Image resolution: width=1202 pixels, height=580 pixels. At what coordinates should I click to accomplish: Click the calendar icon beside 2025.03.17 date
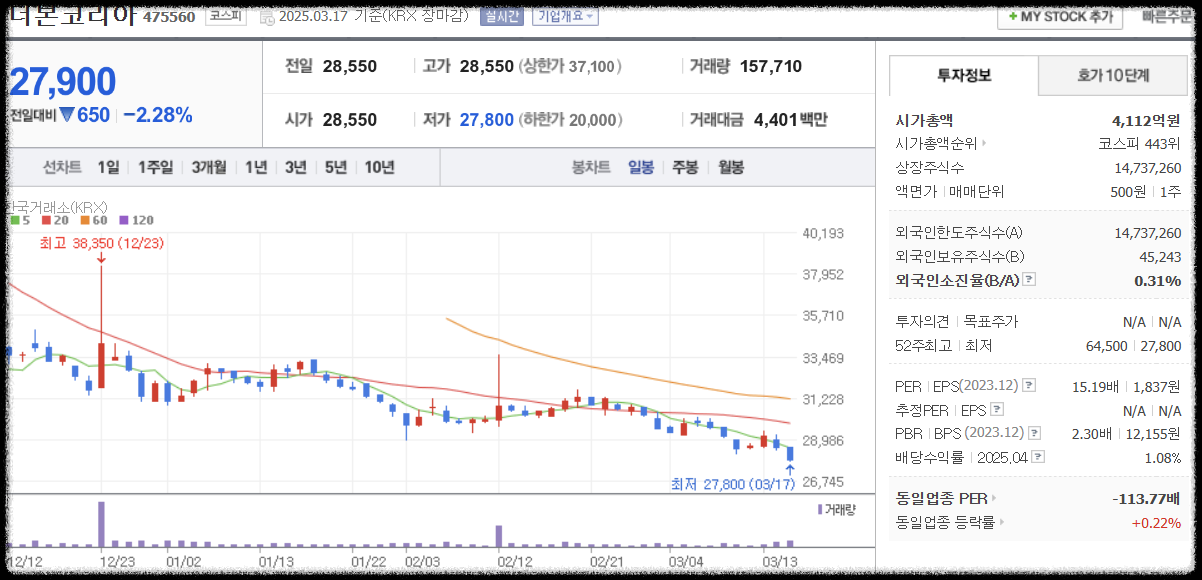click(x=267, y=16)
